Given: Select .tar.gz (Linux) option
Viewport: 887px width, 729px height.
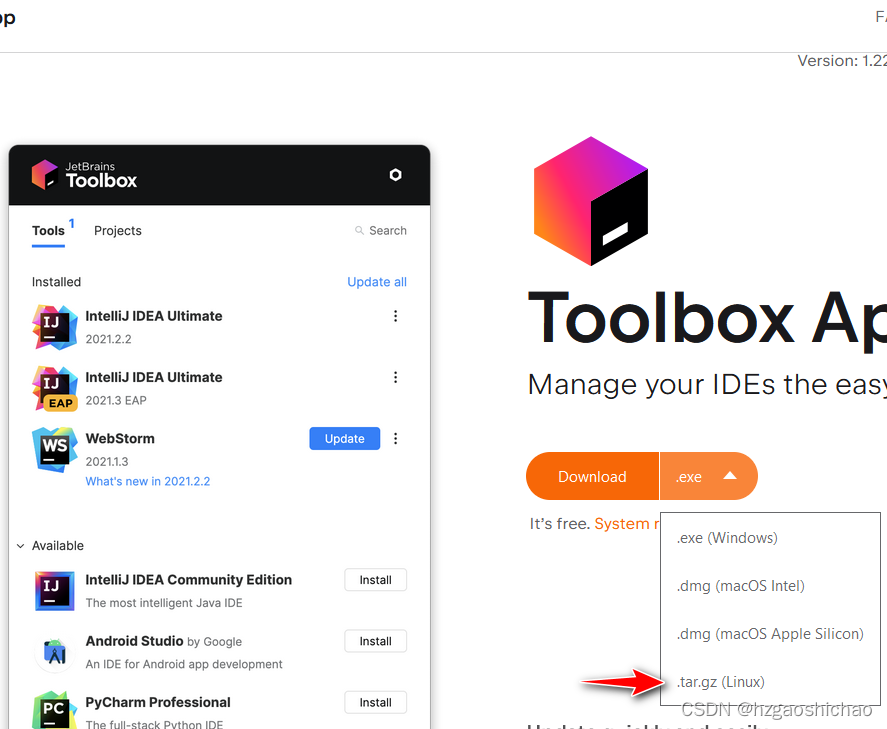Looking at the screenshot, I should [720, 681].
